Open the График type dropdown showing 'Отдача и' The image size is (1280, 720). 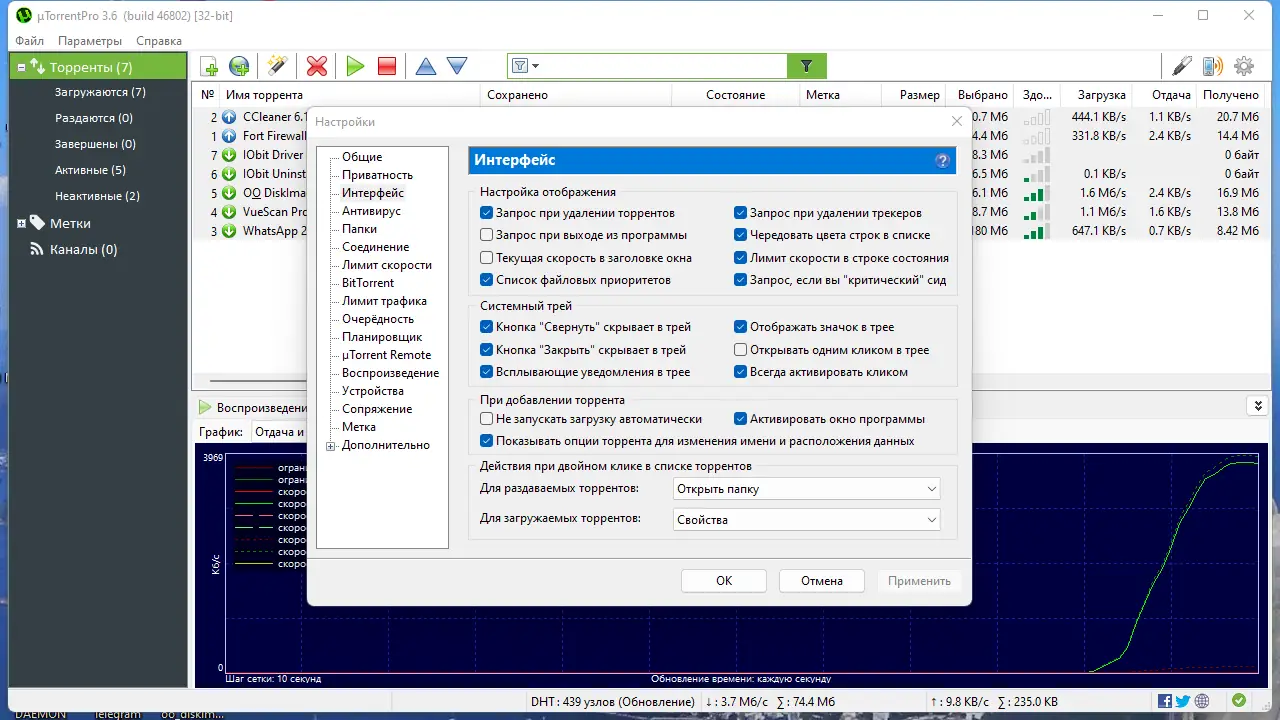[279, 432]
